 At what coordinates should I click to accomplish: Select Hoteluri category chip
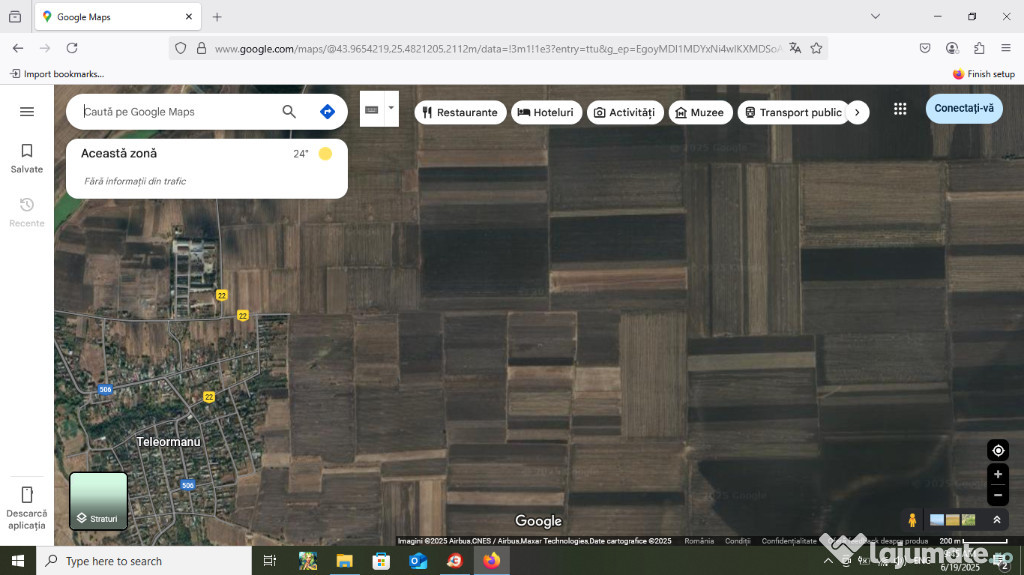(545, 112)
